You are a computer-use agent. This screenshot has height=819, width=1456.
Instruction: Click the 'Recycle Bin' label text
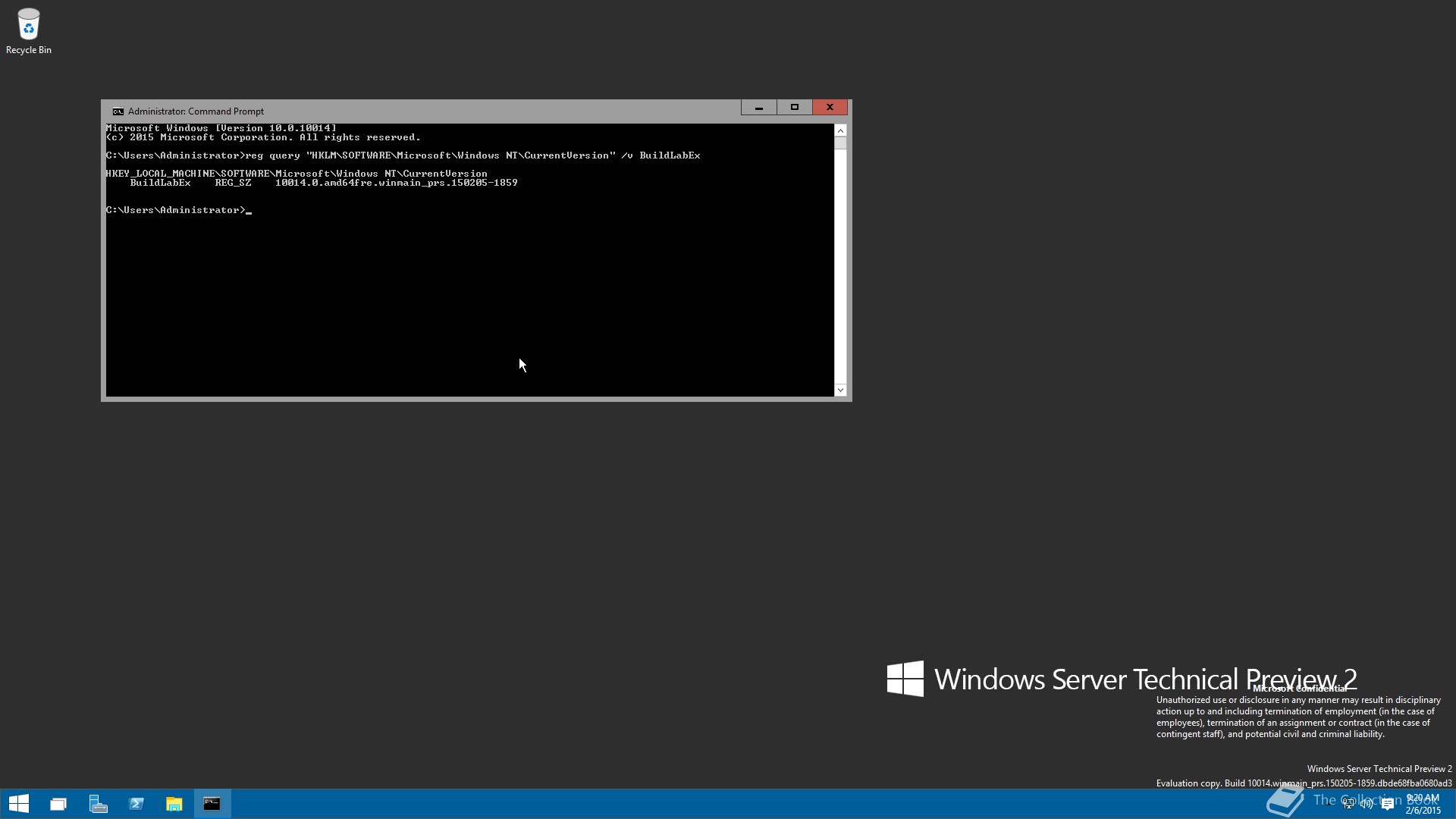tap(29, 50)
